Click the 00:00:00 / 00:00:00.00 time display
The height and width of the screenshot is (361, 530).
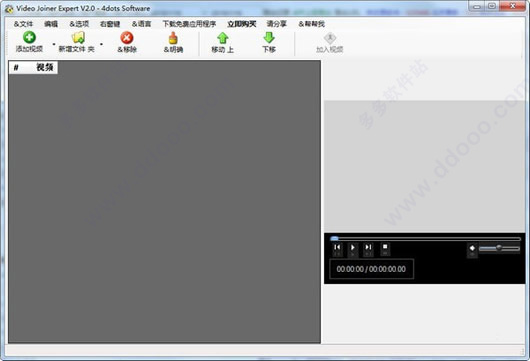coord(371,269)
